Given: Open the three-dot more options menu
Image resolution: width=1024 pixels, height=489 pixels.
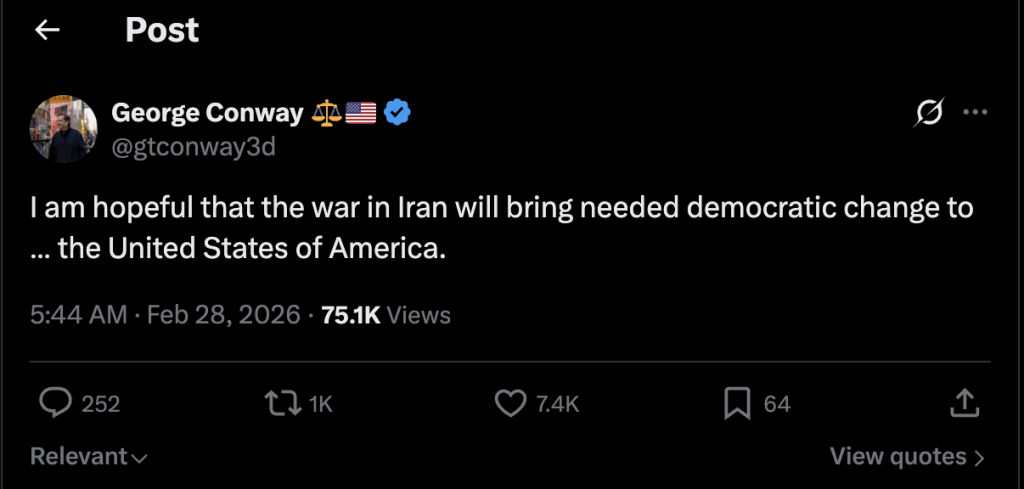Looking at the screenshot, I should click(974, 113).
